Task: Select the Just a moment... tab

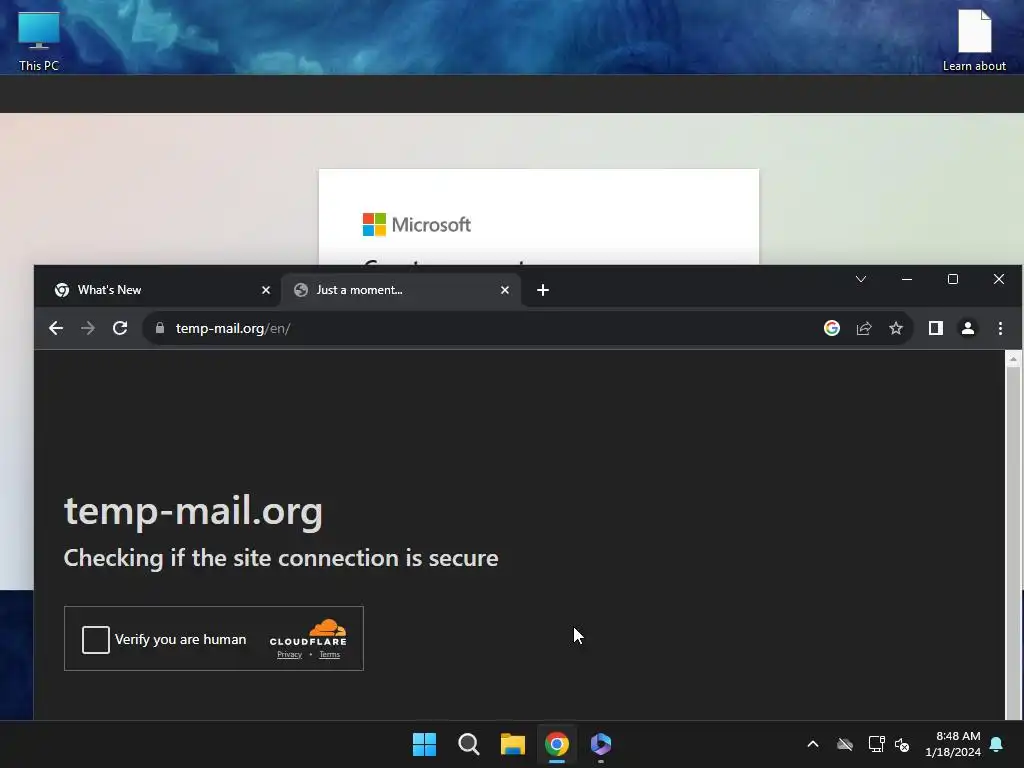Action: pyautogui.click(x=400, y=290)
